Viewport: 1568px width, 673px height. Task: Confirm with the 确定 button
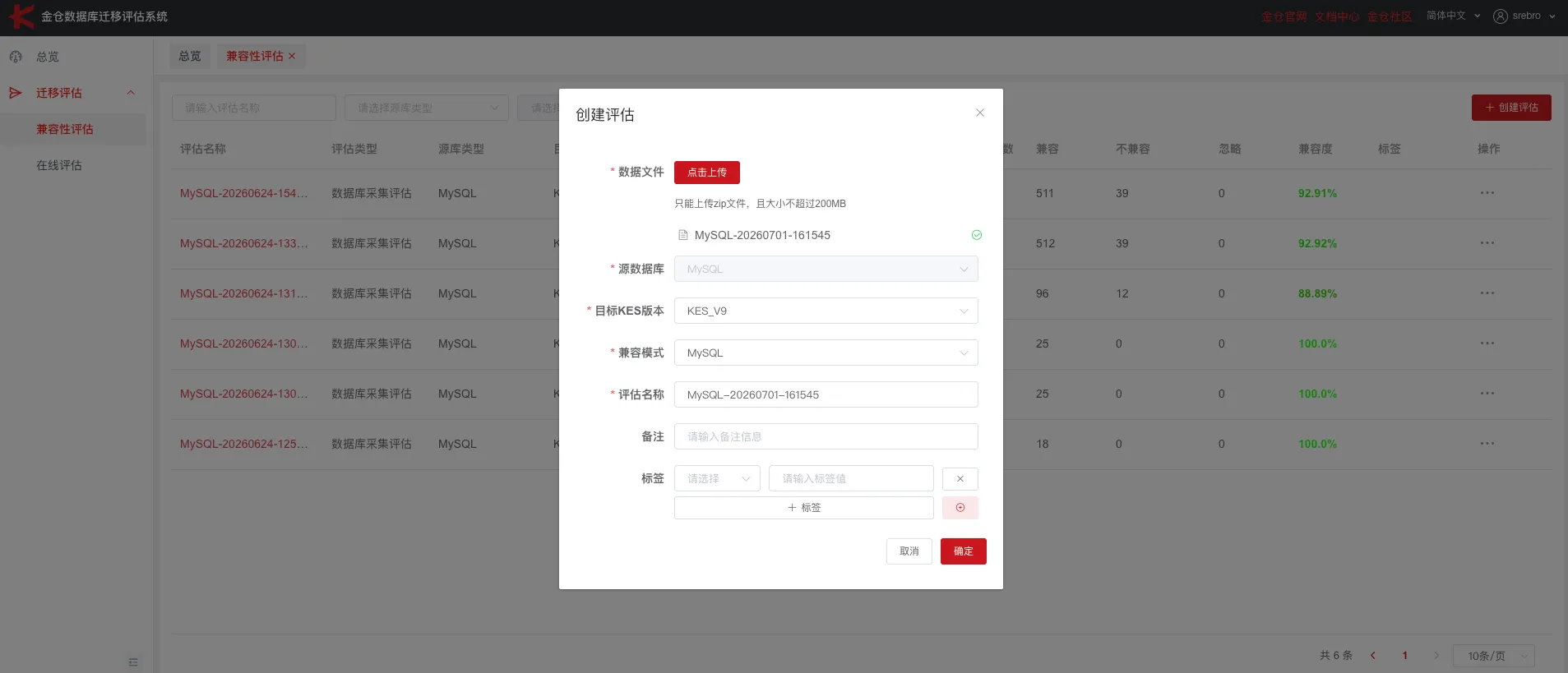point(963,551)
